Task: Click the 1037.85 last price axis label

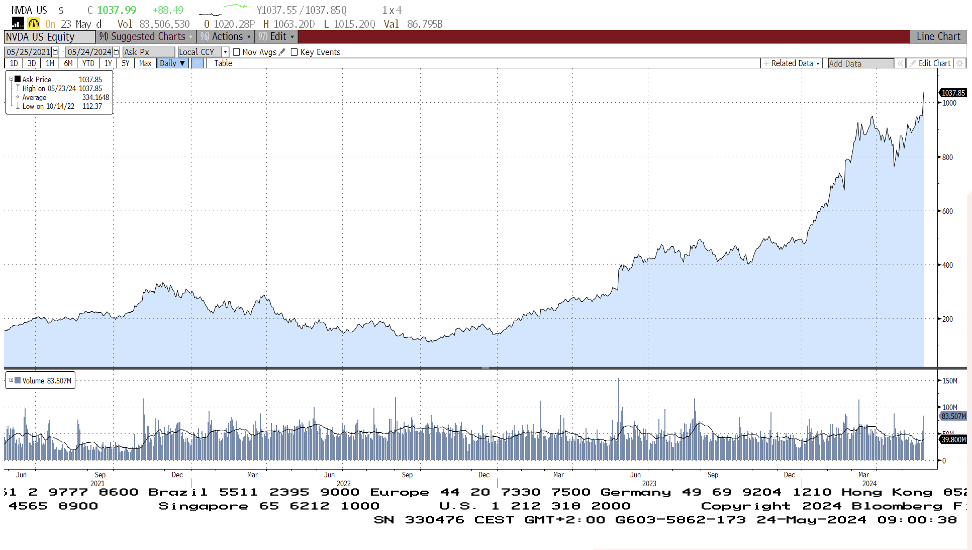Action: (953, 93)
